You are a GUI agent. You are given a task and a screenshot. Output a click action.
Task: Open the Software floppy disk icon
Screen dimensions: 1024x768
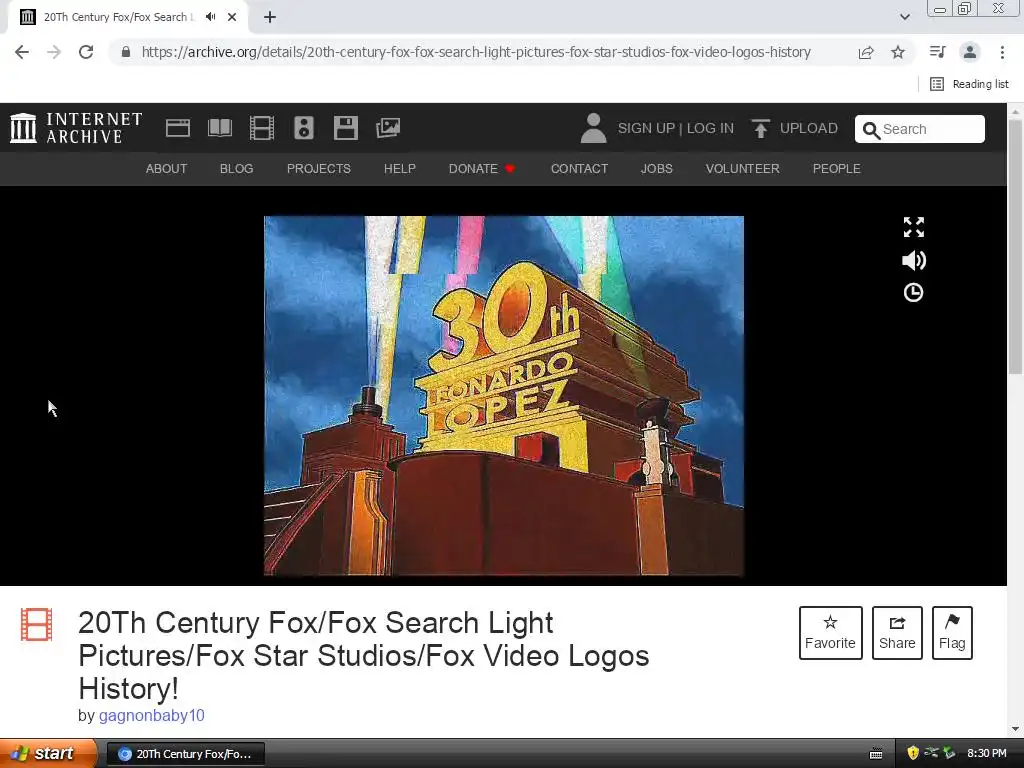345,128
